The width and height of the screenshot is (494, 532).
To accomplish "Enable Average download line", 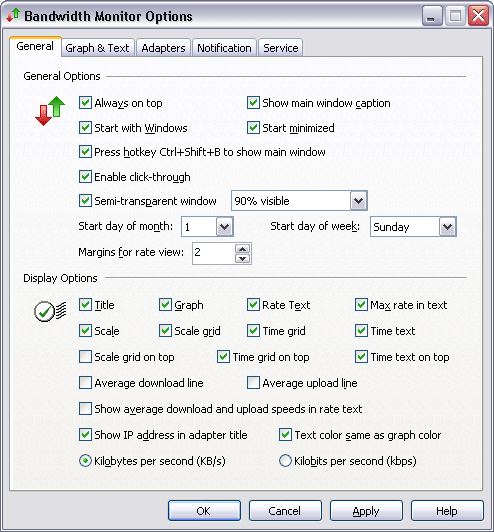I will (85, 382).
